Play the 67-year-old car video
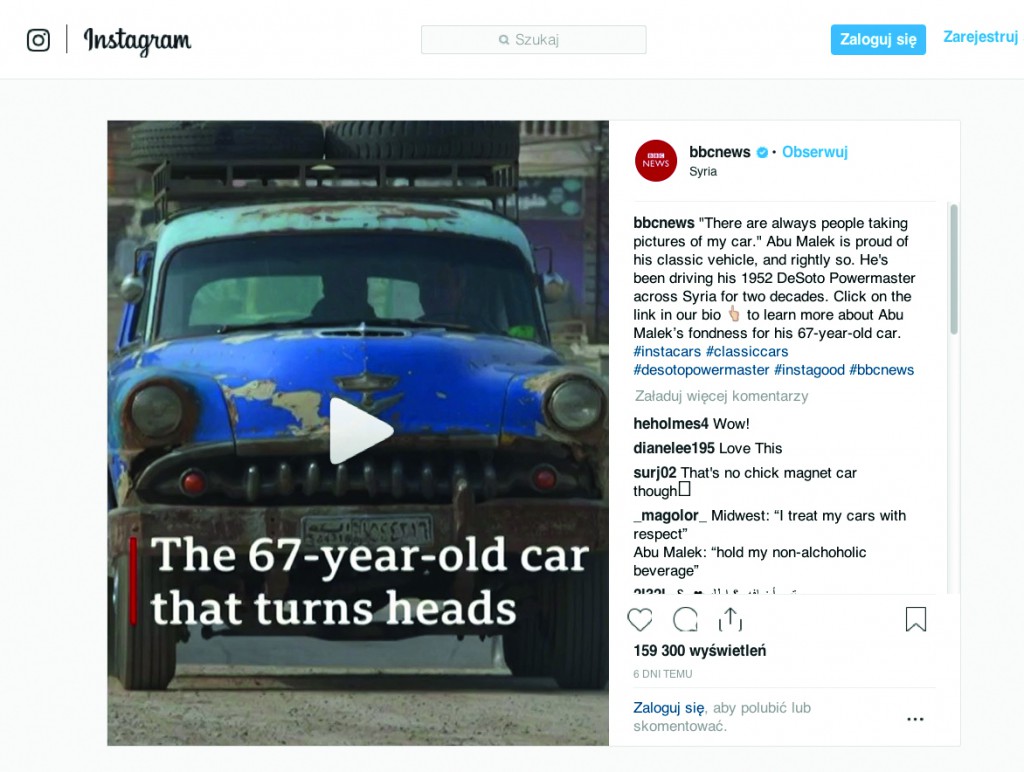The image size is (1024, 772). [x=360, y=430]
